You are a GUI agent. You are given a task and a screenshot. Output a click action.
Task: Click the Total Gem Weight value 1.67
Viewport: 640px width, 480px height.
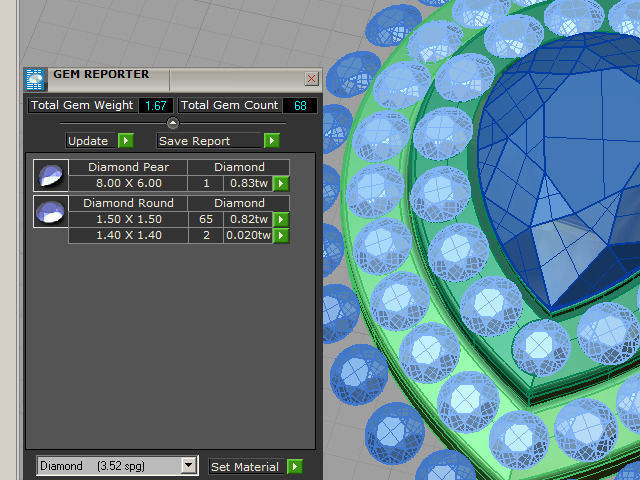pyautogui.click(x=156, y=106)
